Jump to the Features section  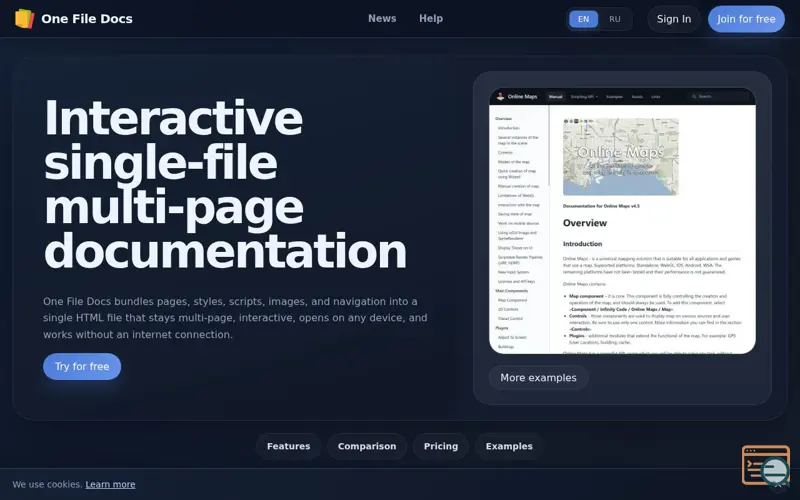[x=288, y=446]
